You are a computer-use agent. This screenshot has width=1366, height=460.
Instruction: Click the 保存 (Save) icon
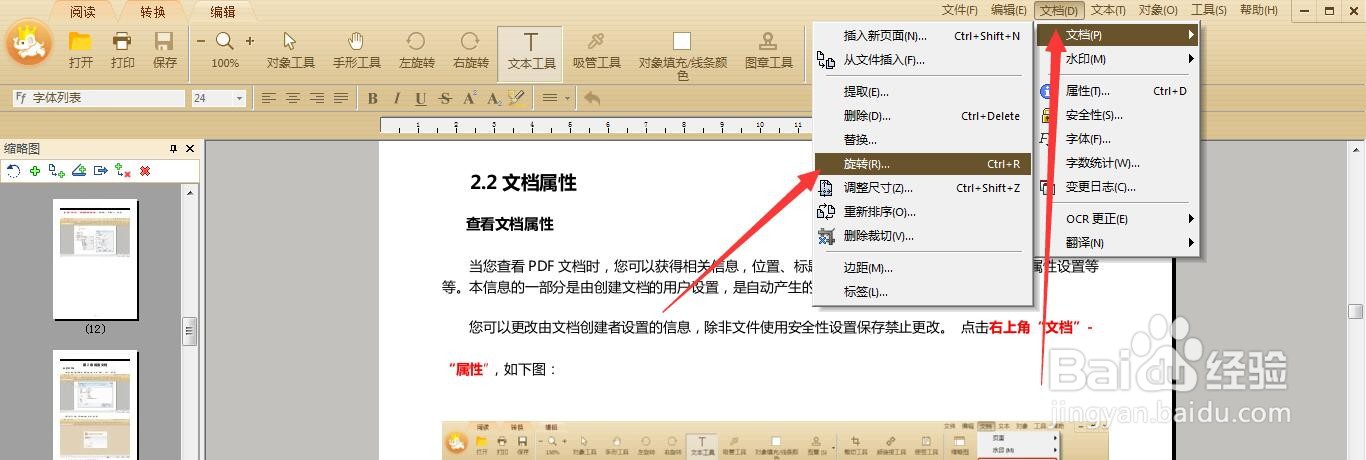pyautogui.click(x=165, y=42)
